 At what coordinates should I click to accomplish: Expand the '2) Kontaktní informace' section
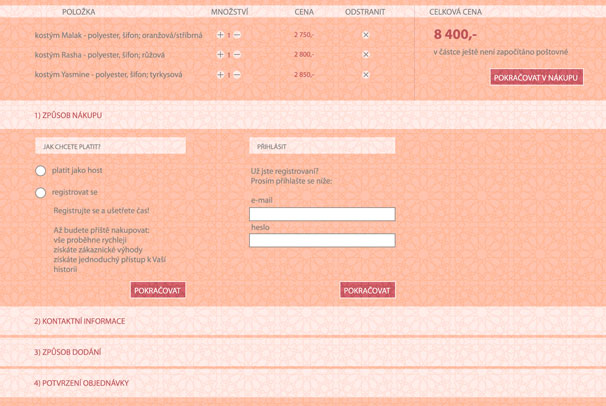pos(80,321)
